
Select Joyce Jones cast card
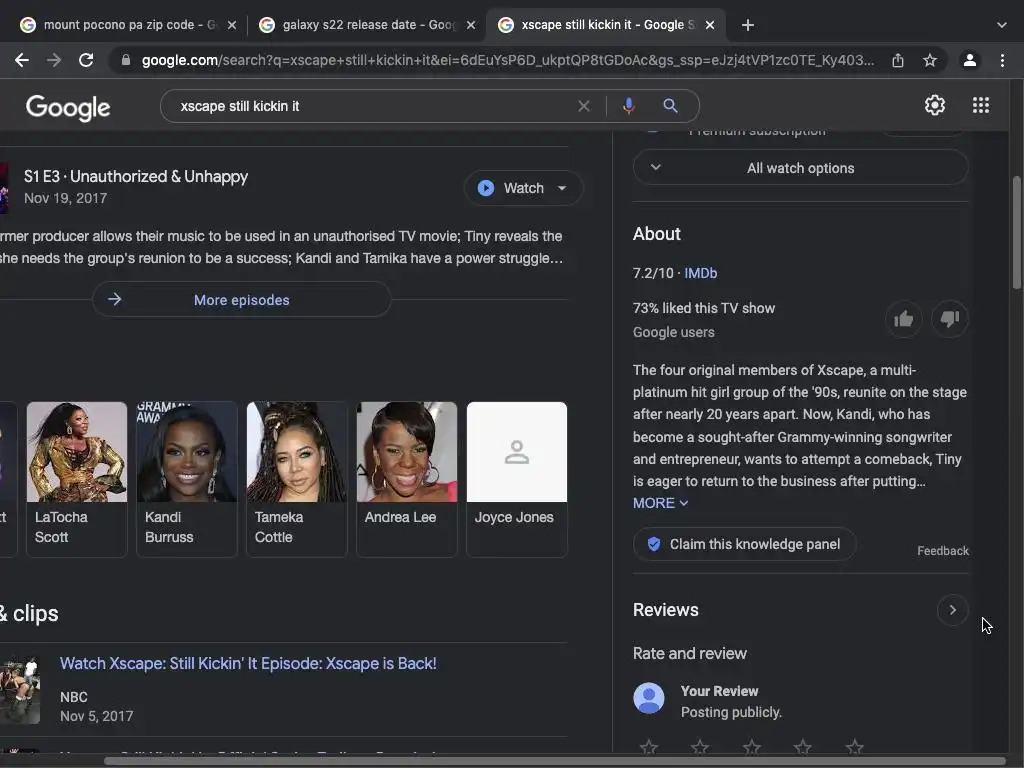click(517, 479)
